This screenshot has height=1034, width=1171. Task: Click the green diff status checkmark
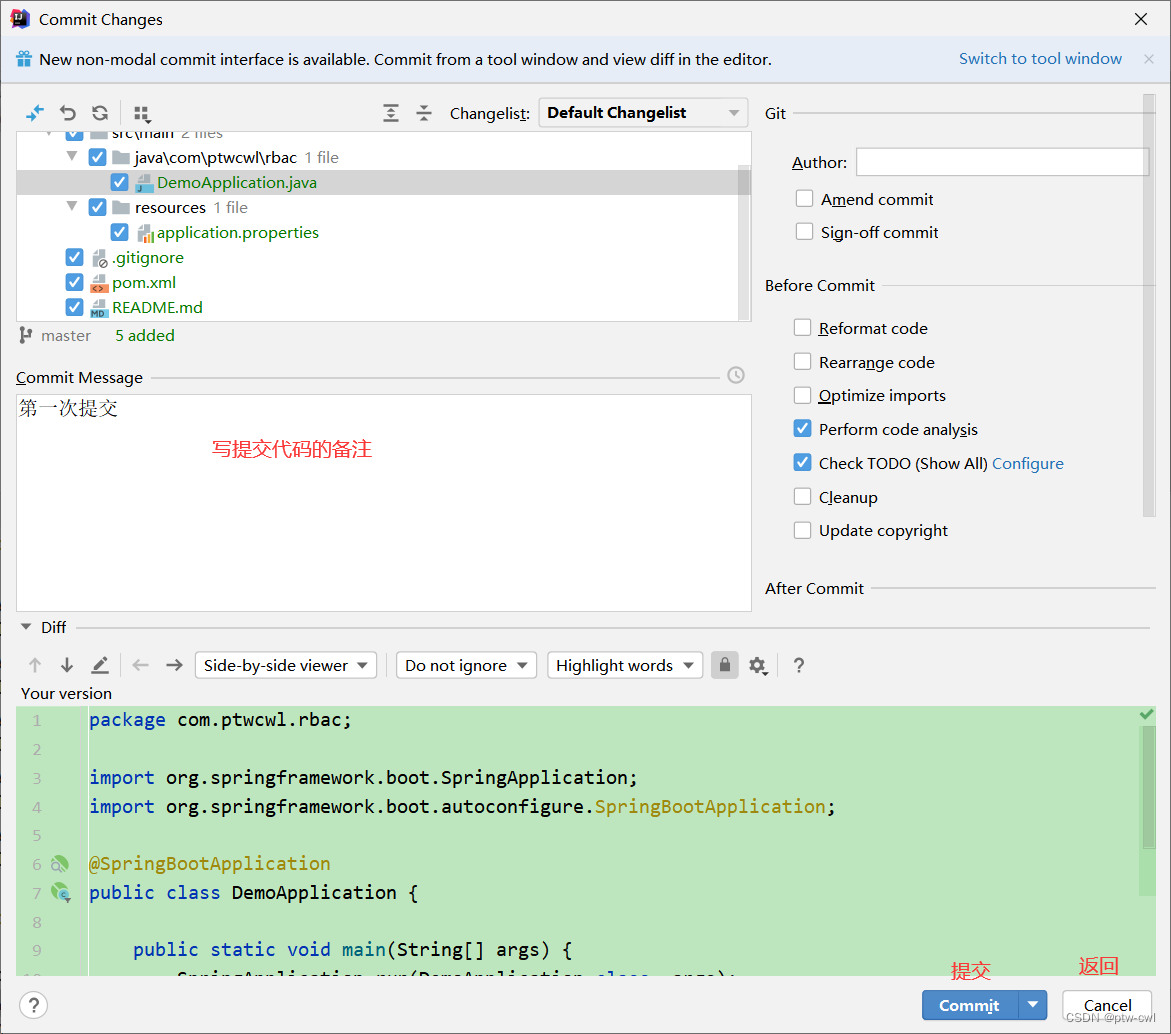[1146, 715]
